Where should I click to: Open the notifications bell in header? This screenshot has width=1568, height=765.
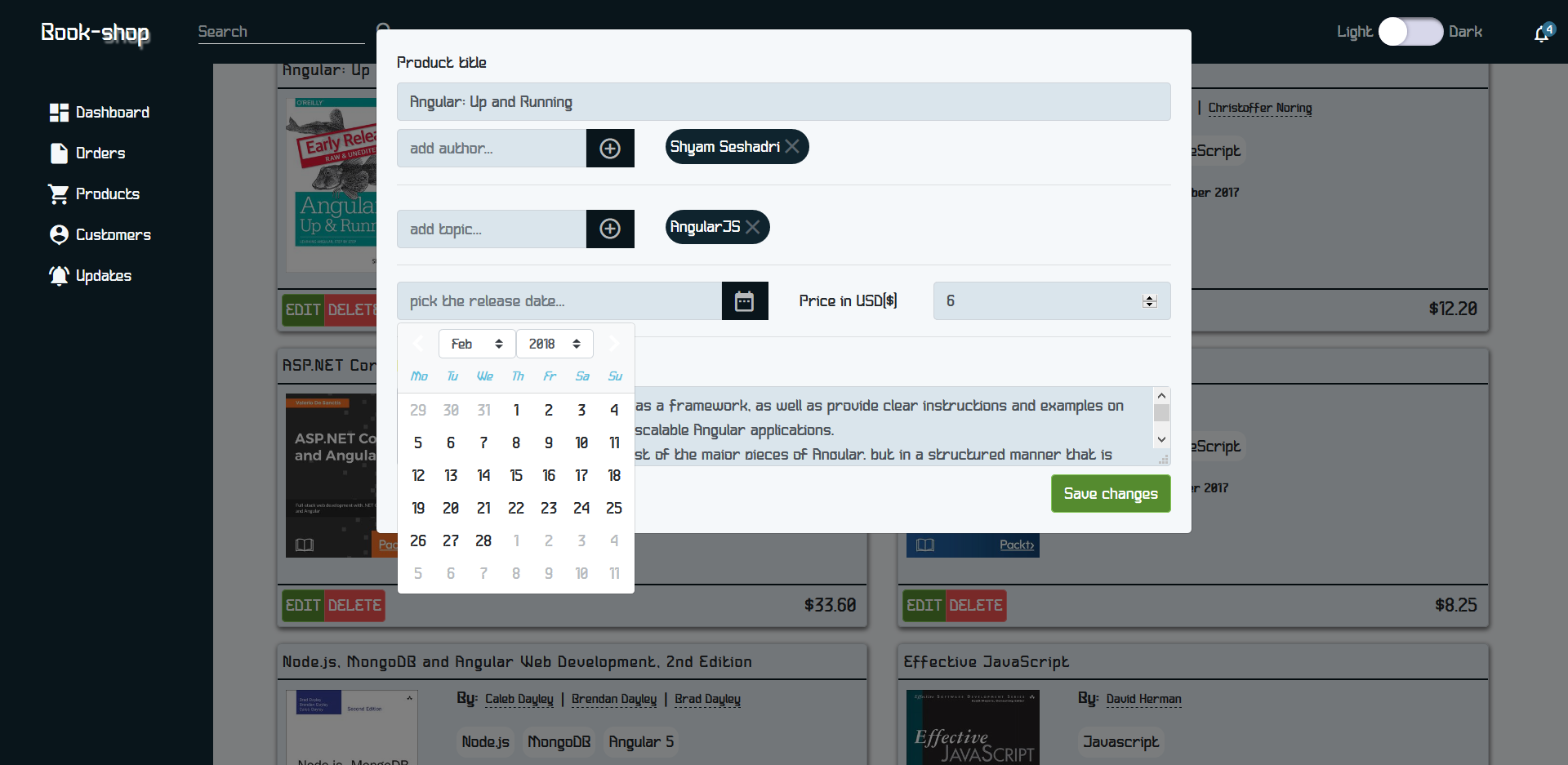(x=1542, y=33)
